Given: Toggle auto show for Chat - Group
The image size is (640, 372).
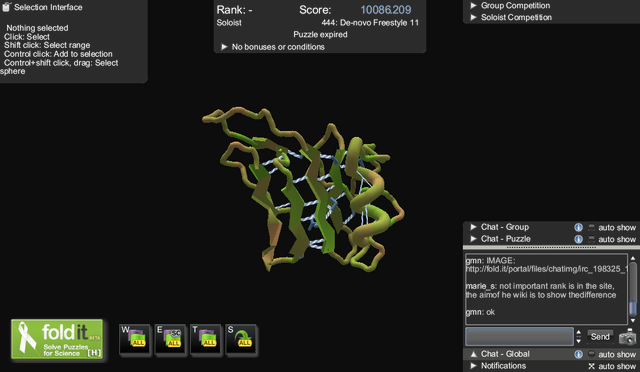Looking at the screenshot, I should [591, 227].
